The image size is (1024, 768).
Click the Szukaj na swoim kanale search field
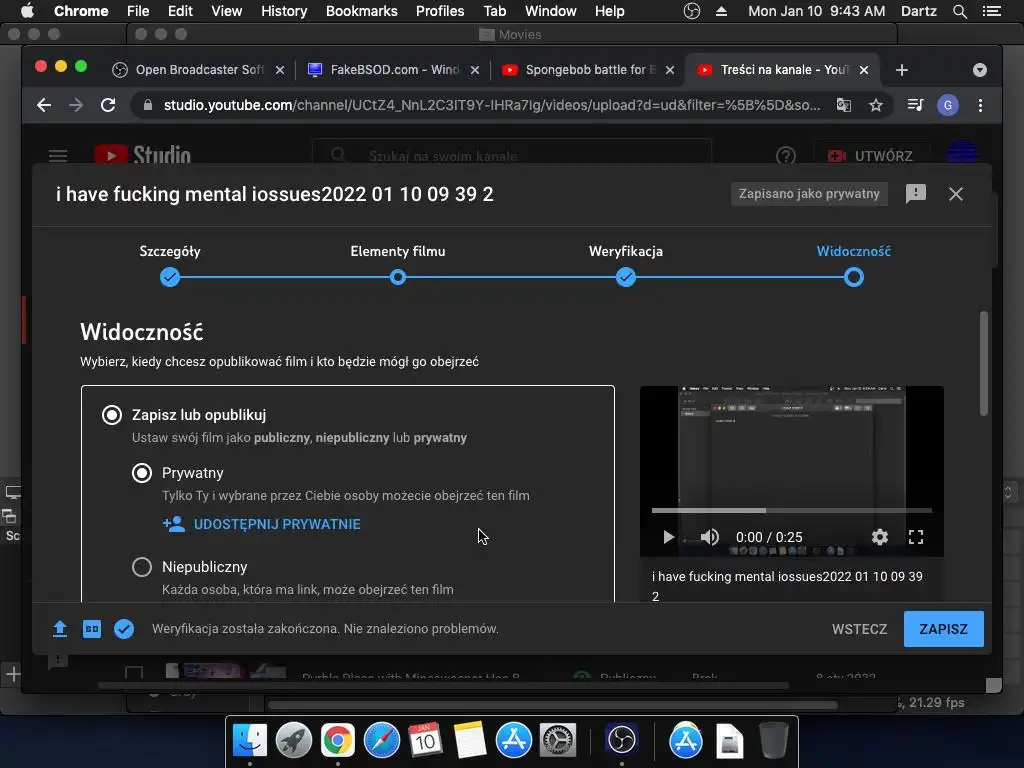511,155
